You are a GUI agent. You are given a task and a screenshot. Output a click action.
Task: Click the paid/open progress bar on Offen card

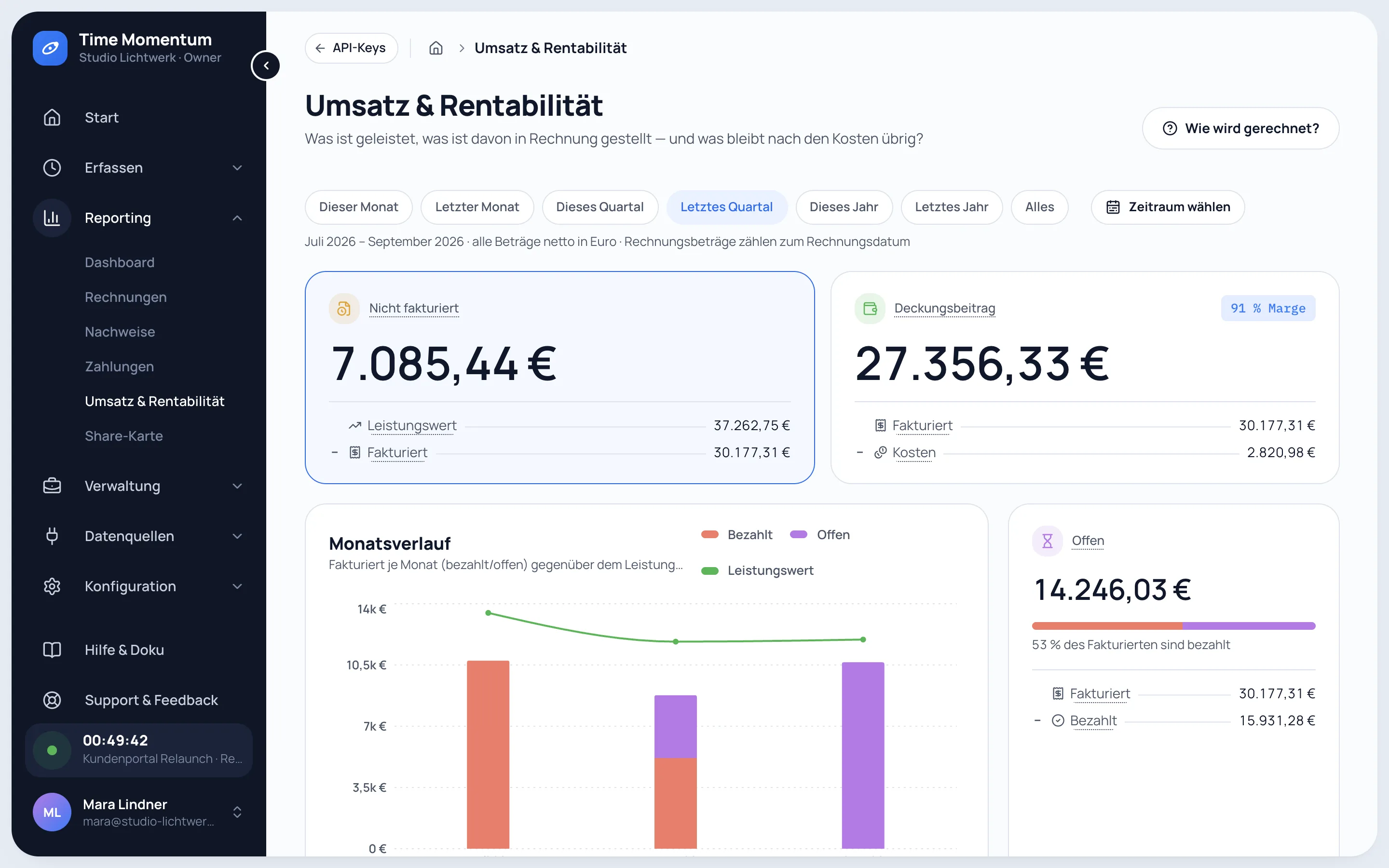point(1173,626)
